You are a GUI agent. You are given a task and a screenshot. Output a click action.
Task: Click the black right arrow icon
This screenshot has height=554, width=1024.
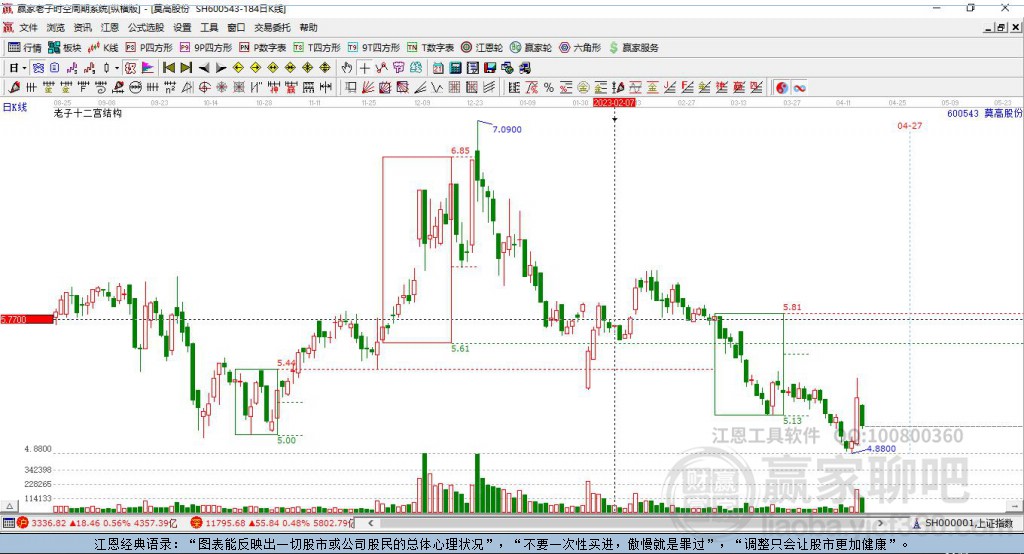coord(221,68)
